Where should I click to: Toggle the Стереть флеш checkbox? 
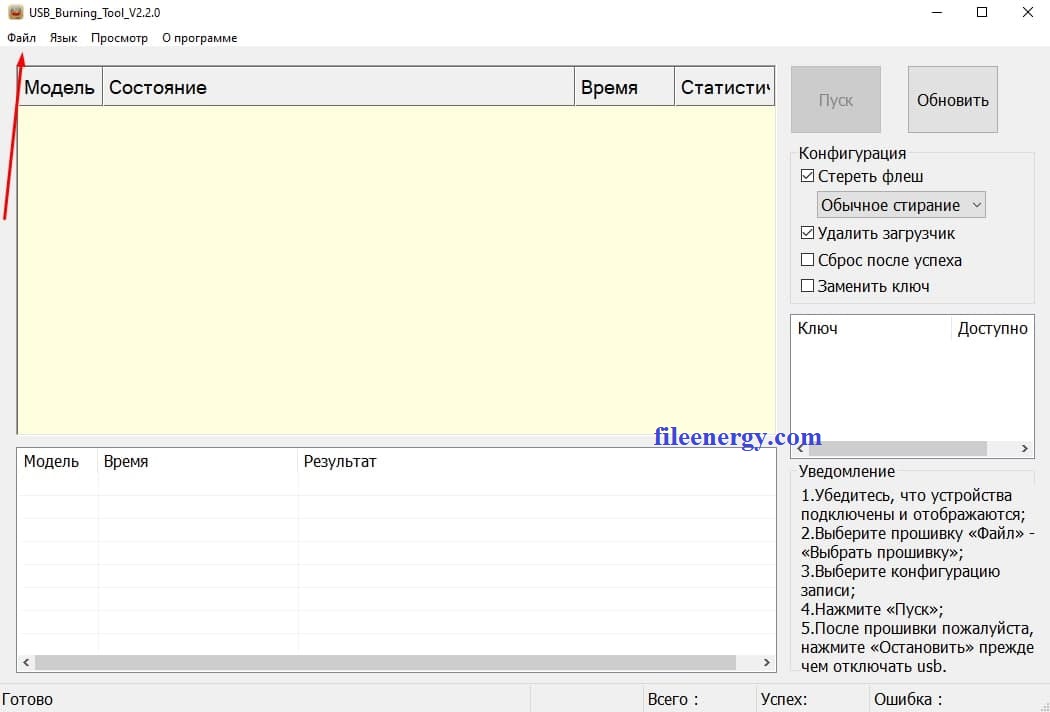click(x=808, y=176)
